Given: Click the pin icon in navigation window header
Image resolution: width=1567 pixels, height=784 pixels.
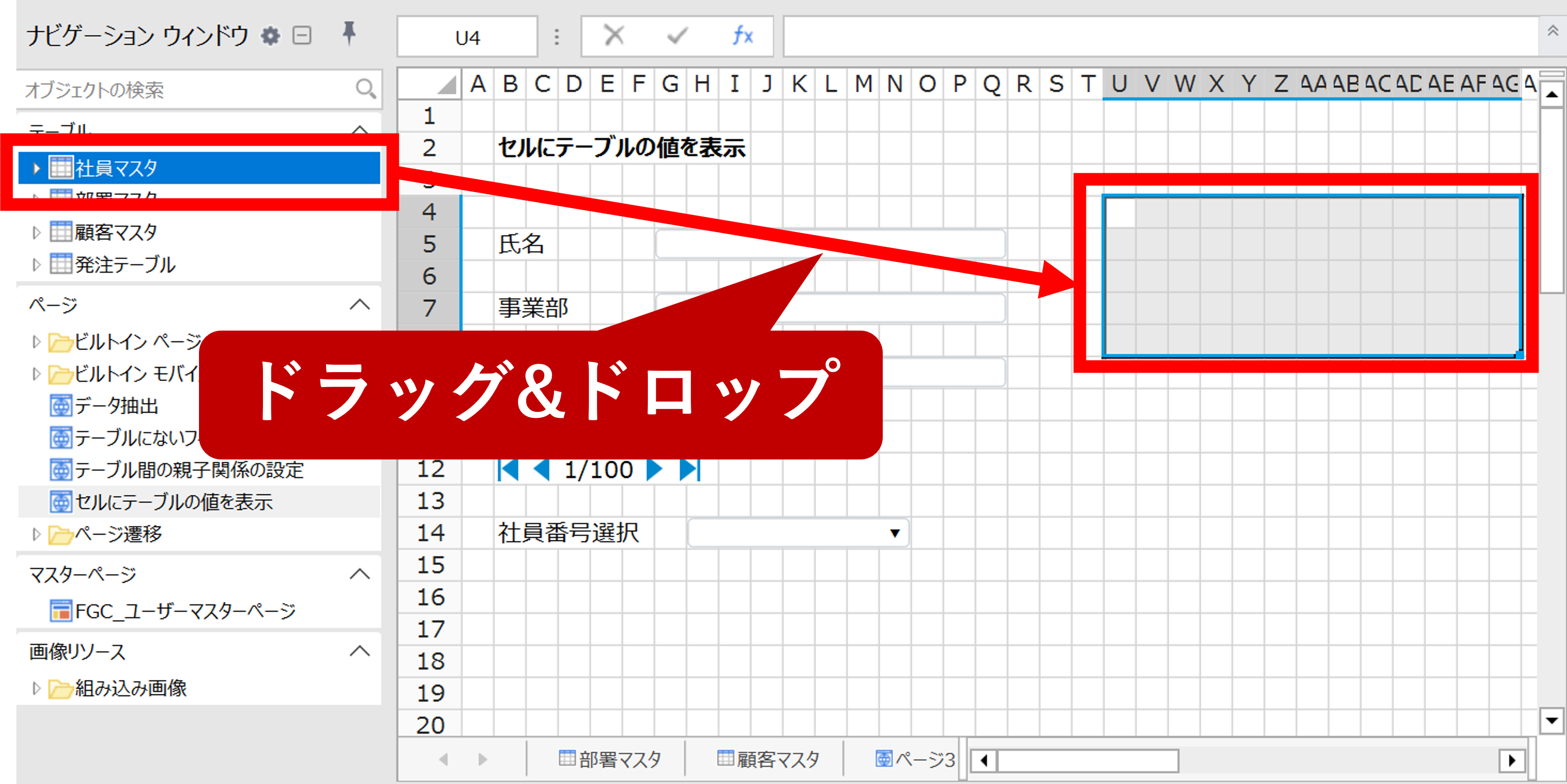Looking at the screenshot, I should tap(348, 34).
